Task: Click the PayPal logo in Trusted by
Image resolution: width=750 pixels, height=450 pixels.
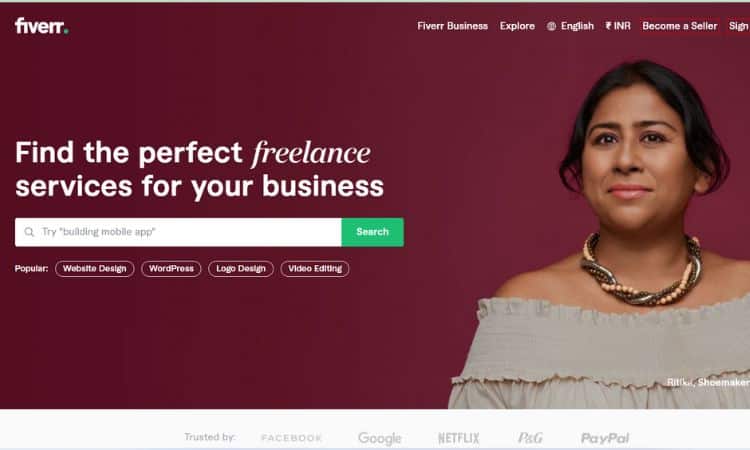Action: [605, 438]
